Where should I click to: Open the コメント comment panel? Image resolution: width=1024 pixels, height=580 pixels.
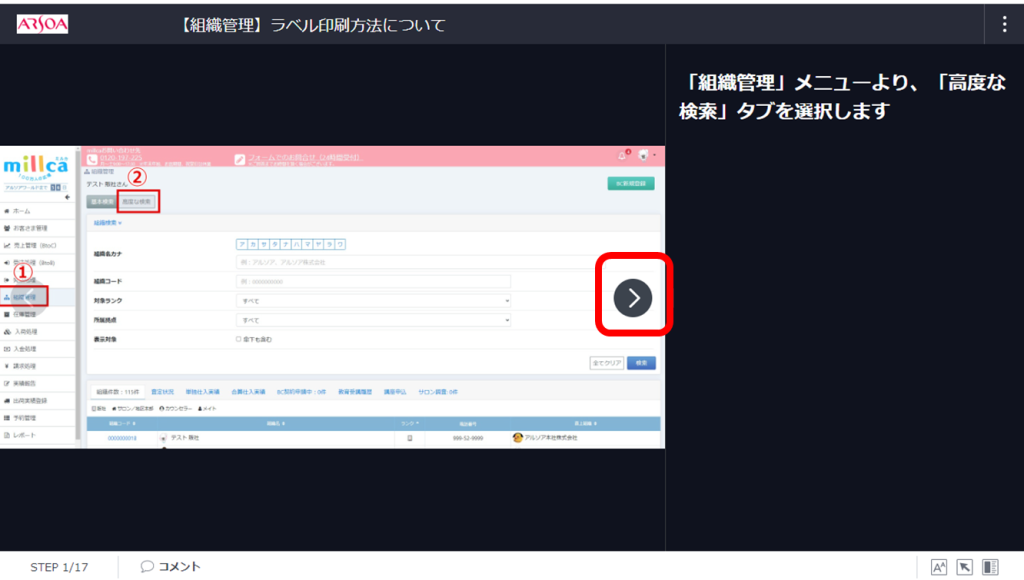171,566
